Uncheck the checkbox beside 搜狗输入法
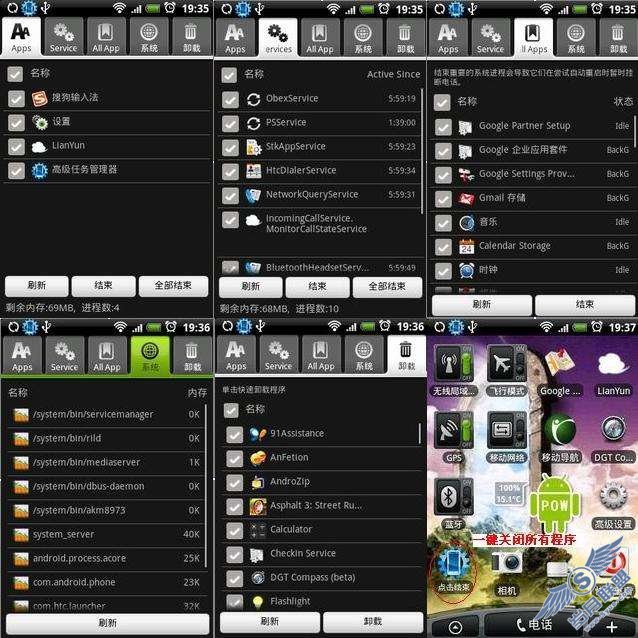The width and height of the screenshot is (638, 638). [16, 98]
